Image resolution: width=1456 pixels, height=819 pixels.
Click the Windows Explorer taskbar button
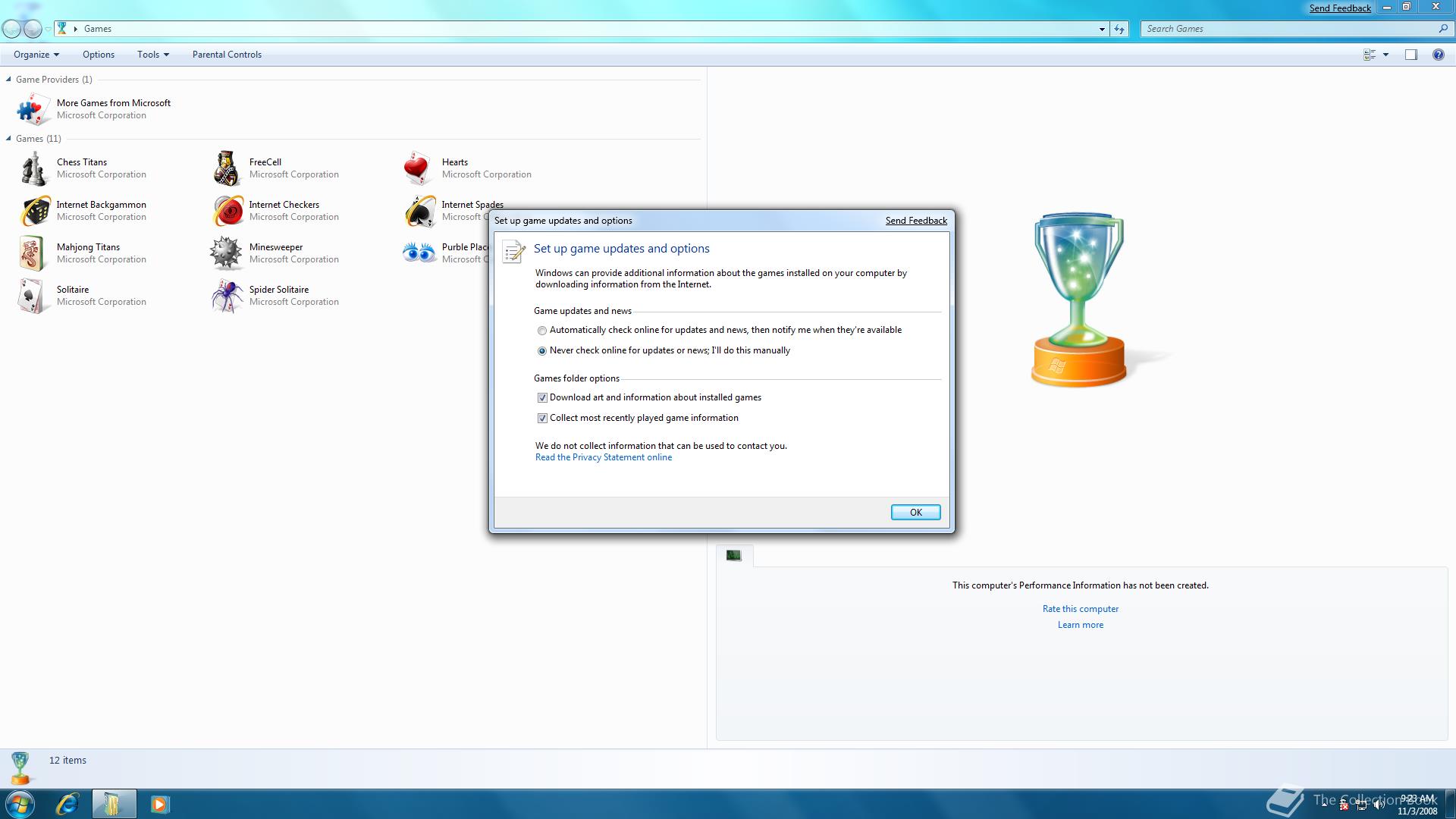(x=114, y=804)
